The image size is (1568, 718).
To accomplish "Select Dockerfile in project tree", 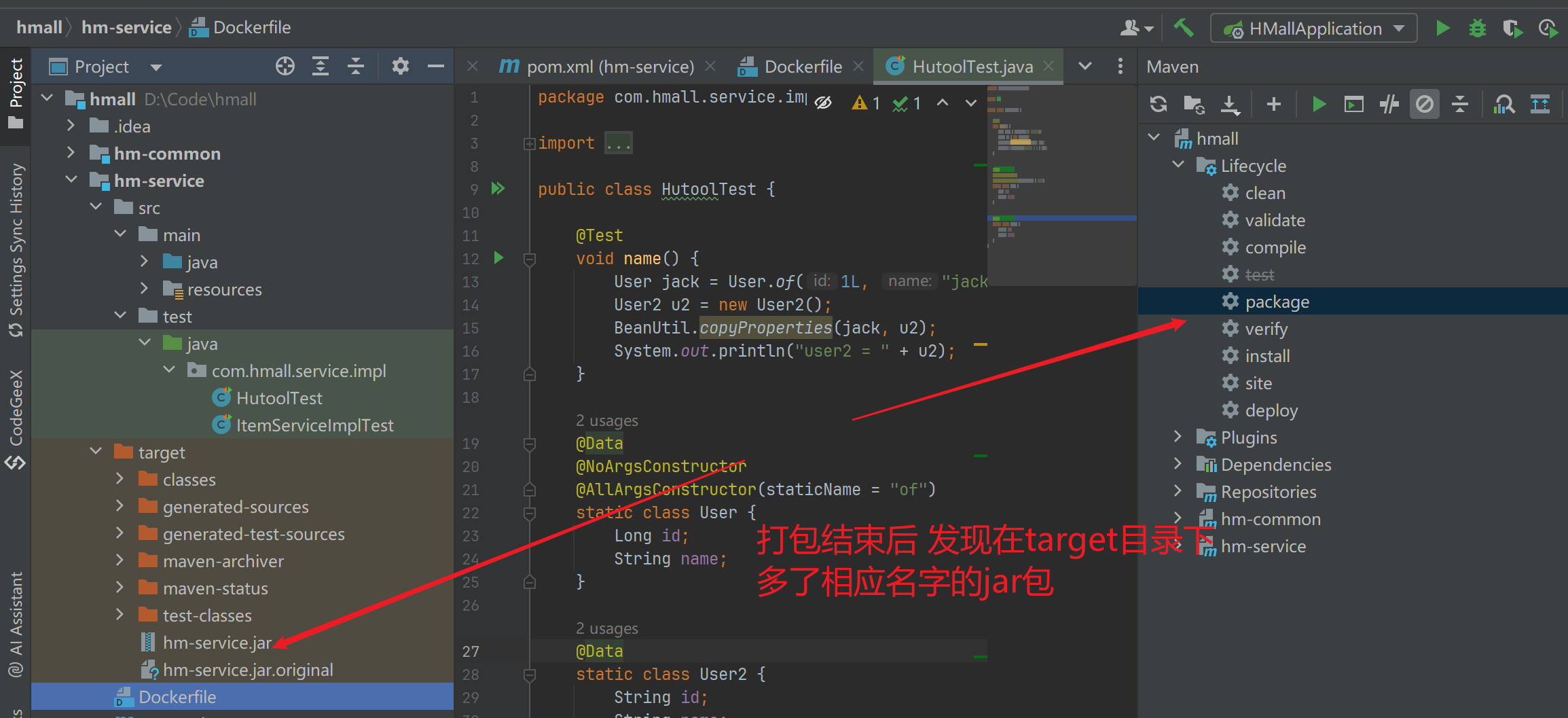I will click(242, 697).
